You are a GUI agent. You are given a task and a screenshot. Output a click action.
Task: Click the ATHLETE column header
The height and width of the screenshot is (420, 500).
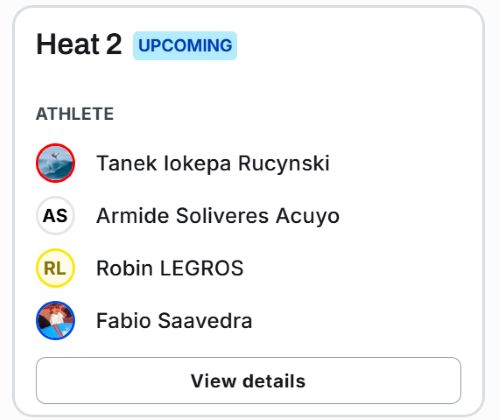(75, 114)
